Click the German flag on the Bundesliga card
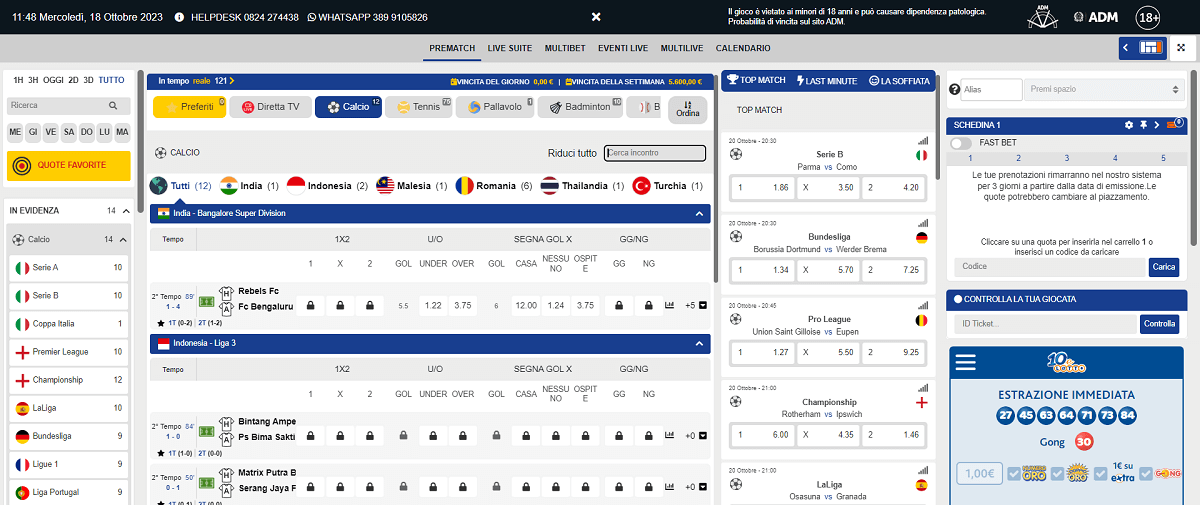Screen dimensions: 1200x505 (921, 238)
